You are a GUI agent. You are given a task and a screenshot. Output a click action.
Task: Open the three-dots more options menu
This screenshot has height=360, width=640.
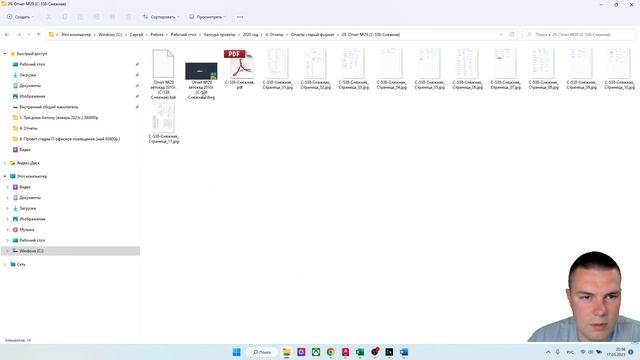click(240, 17)
